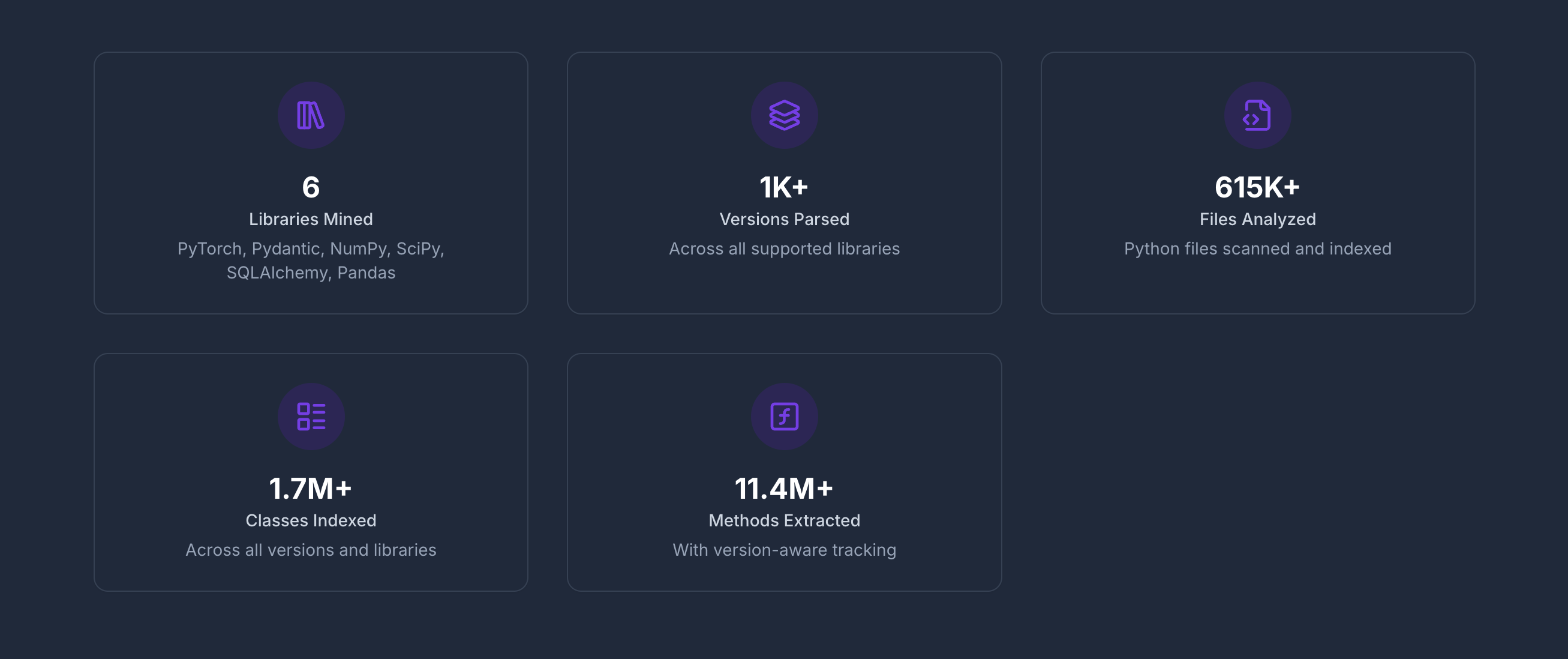Click the 6 libraries count number
Viewport: 1568px width, 659px height.
pos(311,187)
